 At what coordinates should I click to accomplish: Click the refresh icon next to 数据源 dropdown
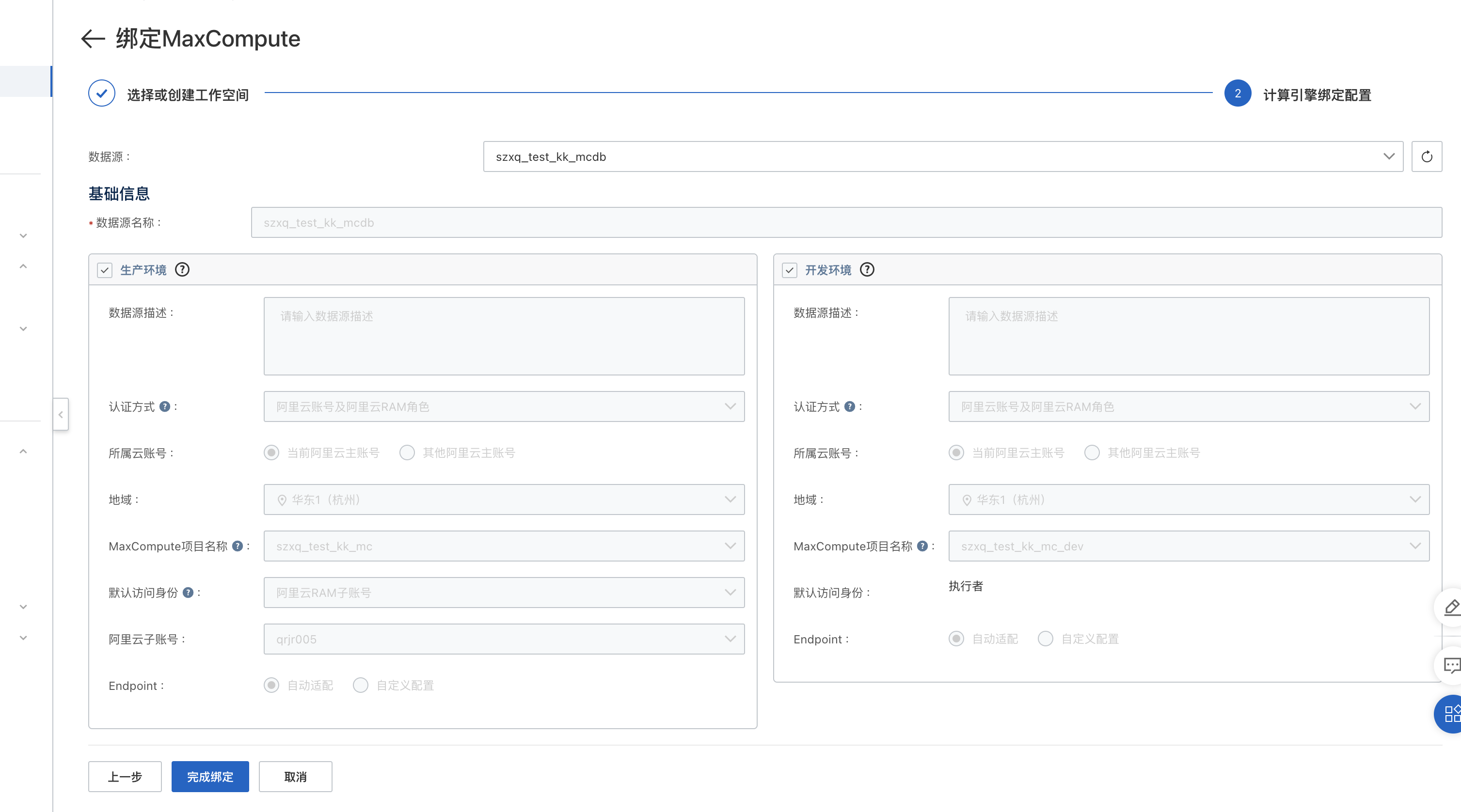pyautogui.click(x=1427, y=156)
